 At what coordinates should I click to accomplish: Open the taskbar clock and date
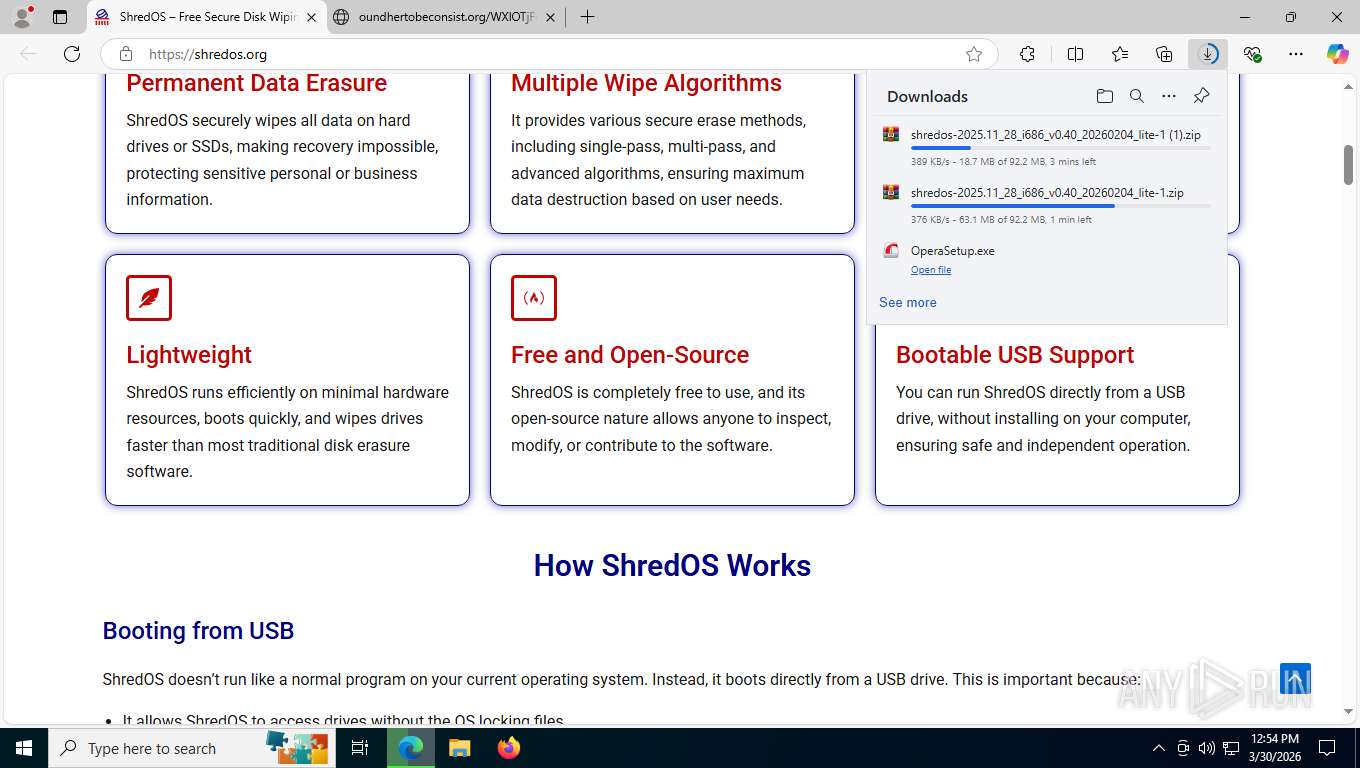(1274, 748)
